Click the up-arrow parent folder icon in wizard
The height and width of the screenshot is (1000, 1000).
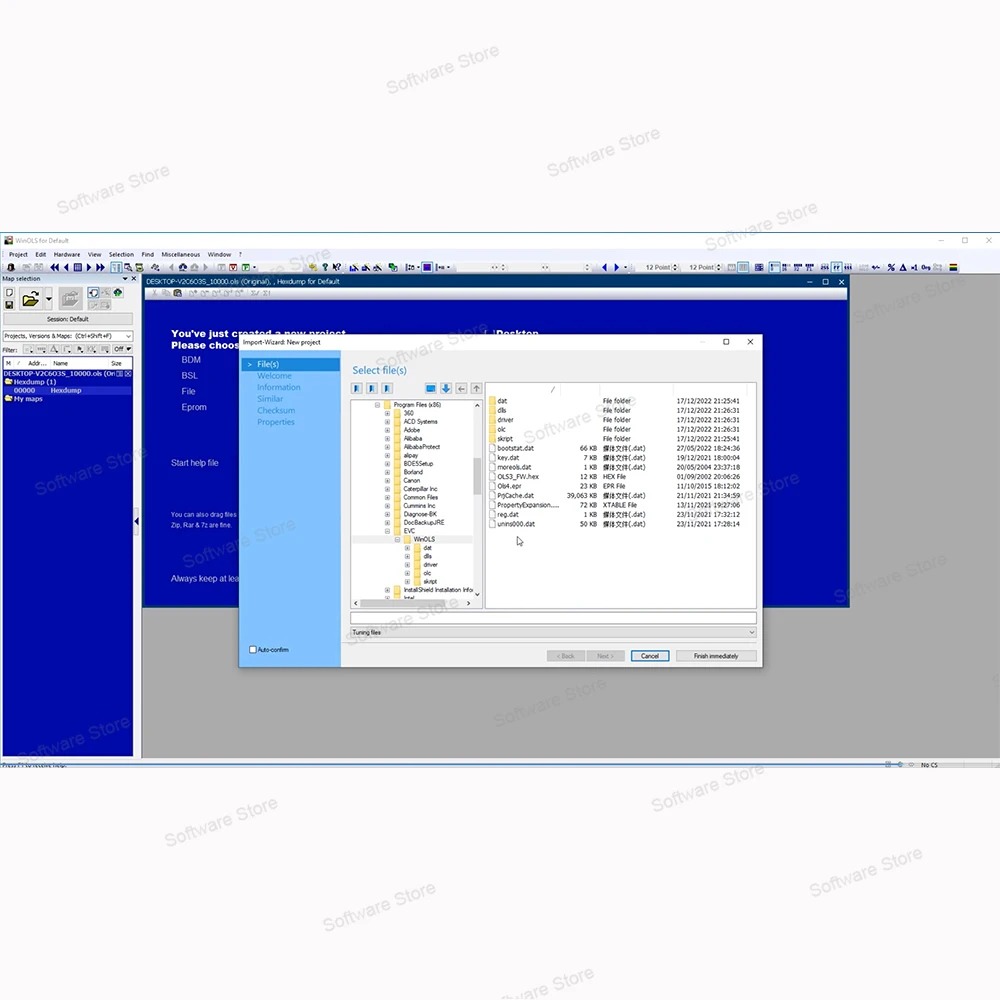(x=476, y=388)
